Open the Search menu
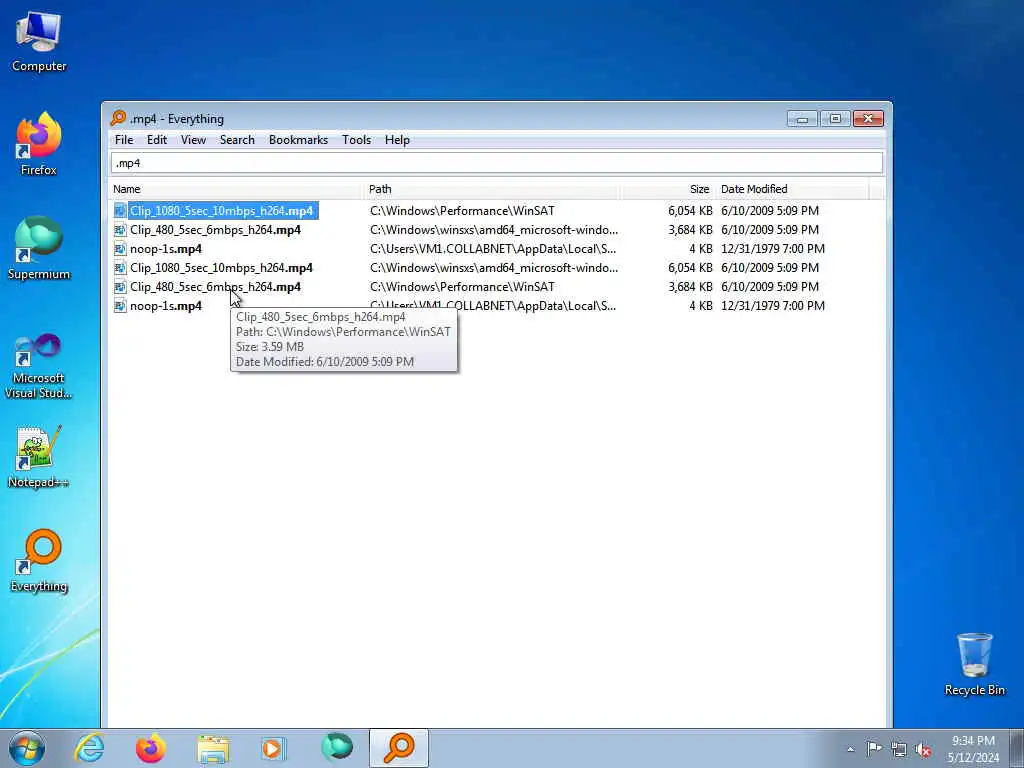The height and width of the screenshot is (768, 1024). [237, 140]
